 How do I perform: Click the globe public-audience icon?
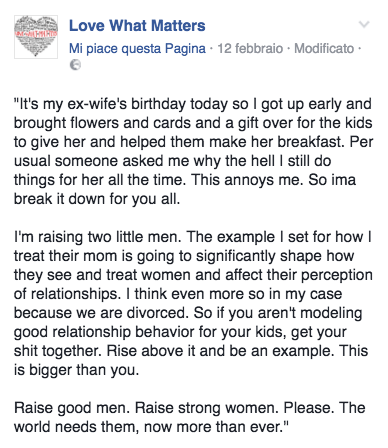pyautogui.click(x=75, y=65)
